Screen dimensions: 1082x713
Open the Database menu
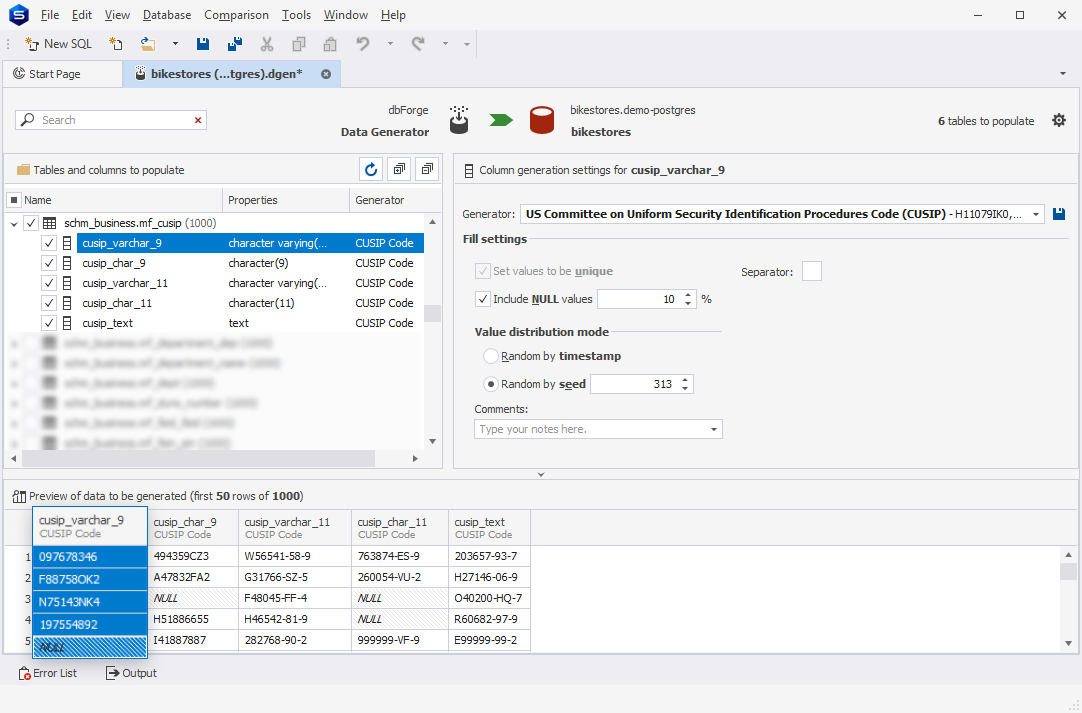[x=167, y=14]
